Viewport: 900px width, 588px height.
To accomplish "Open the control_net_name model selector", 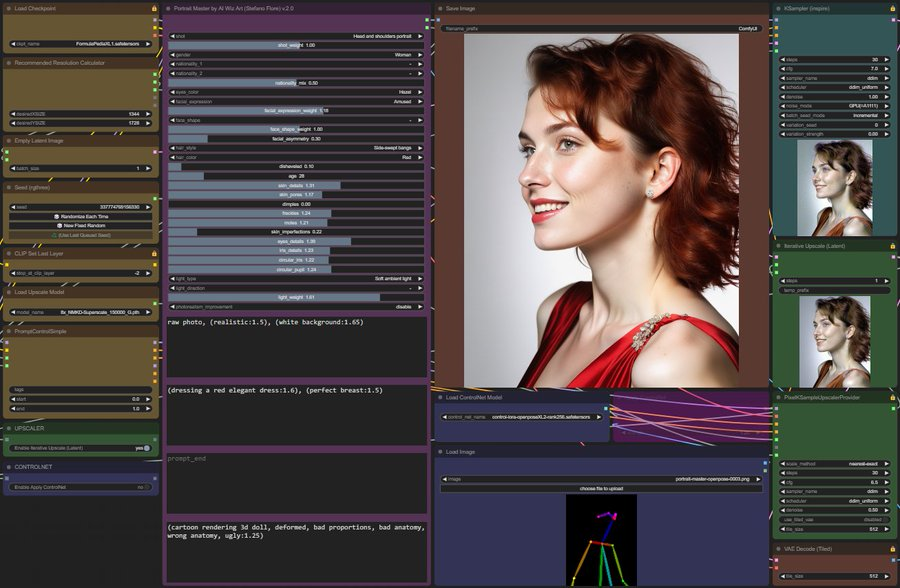I will 522,417.
